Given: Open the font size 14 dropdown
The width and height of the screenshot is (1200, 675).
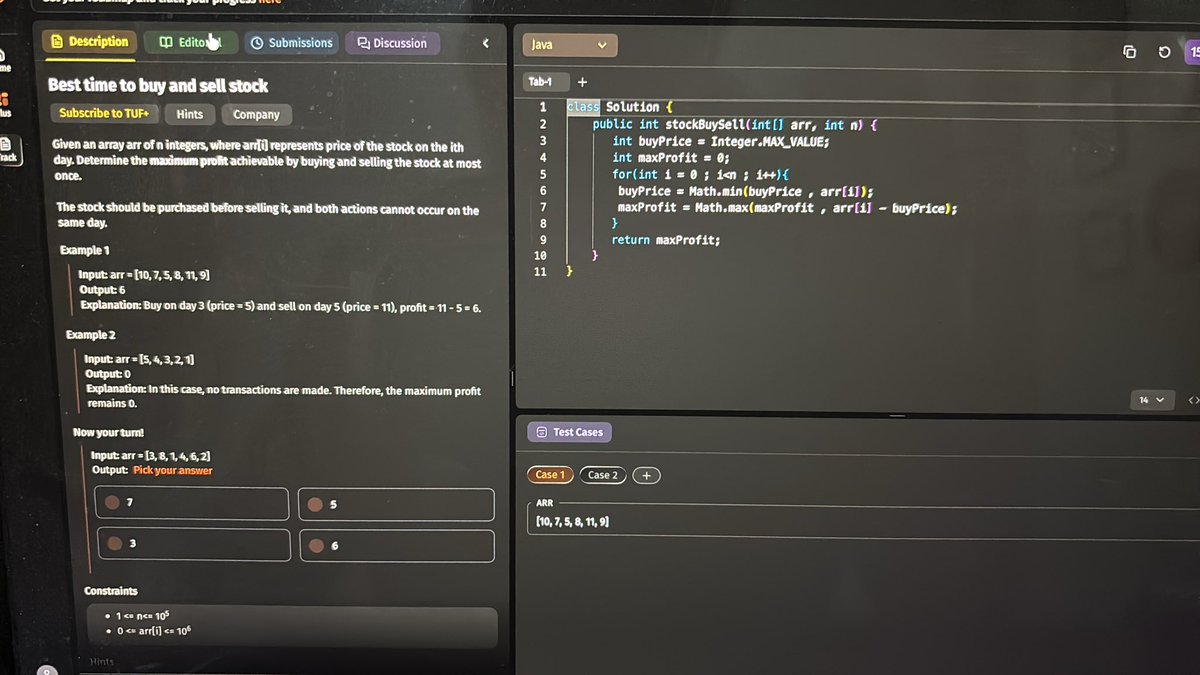Looking at the screenshot, I should (1151, 400).
